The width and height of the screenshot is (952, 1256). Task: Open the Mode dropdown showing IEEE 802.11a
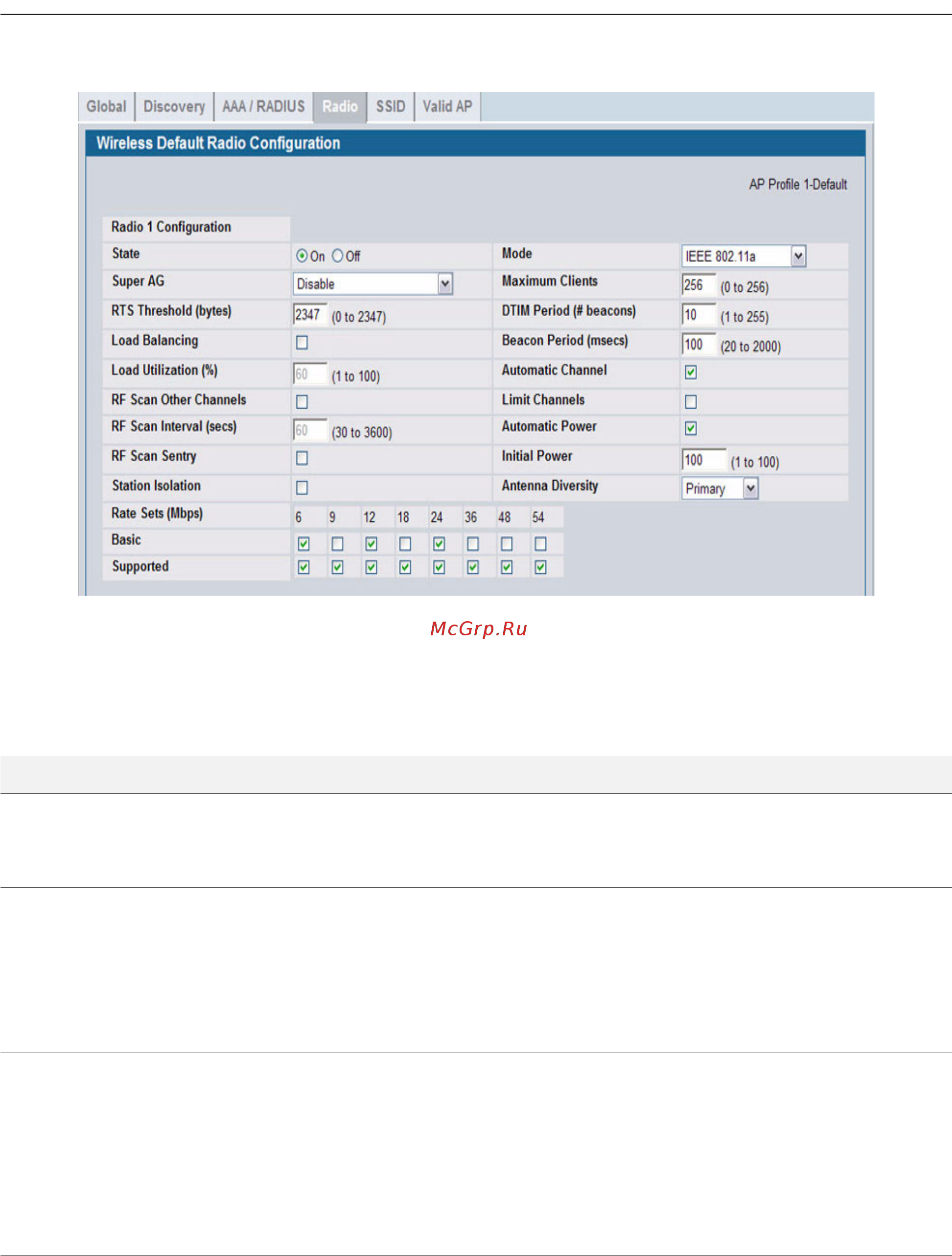pyautogui.click(x=743, y=256)
